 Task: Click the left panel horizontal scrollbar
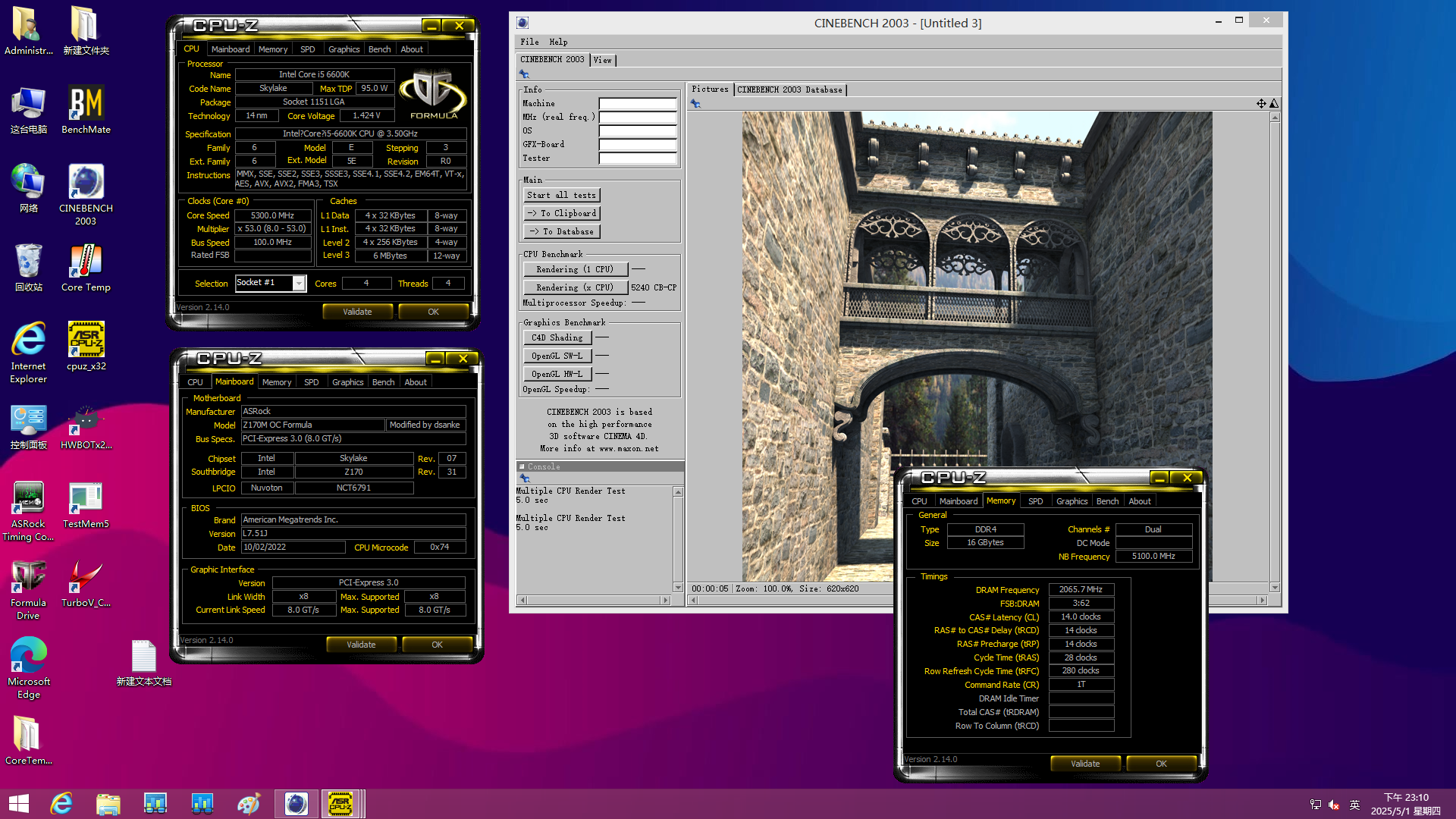594,600
